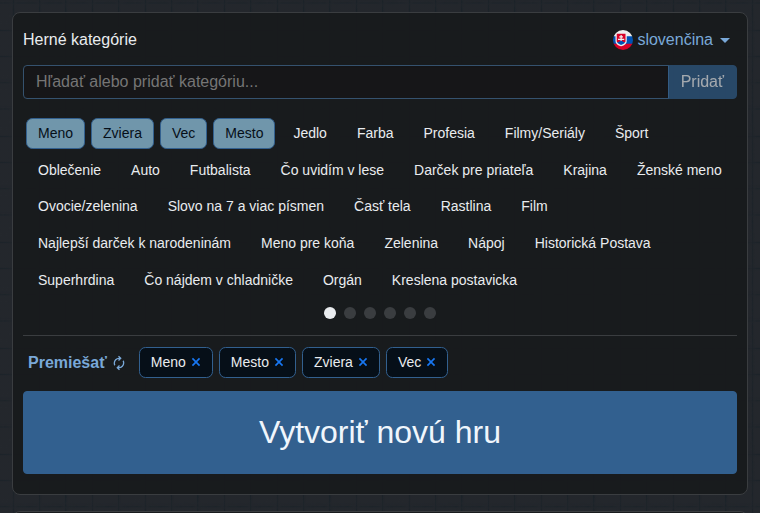
Task: Deselect the Zviera category chip
Action: click(123, 133)
